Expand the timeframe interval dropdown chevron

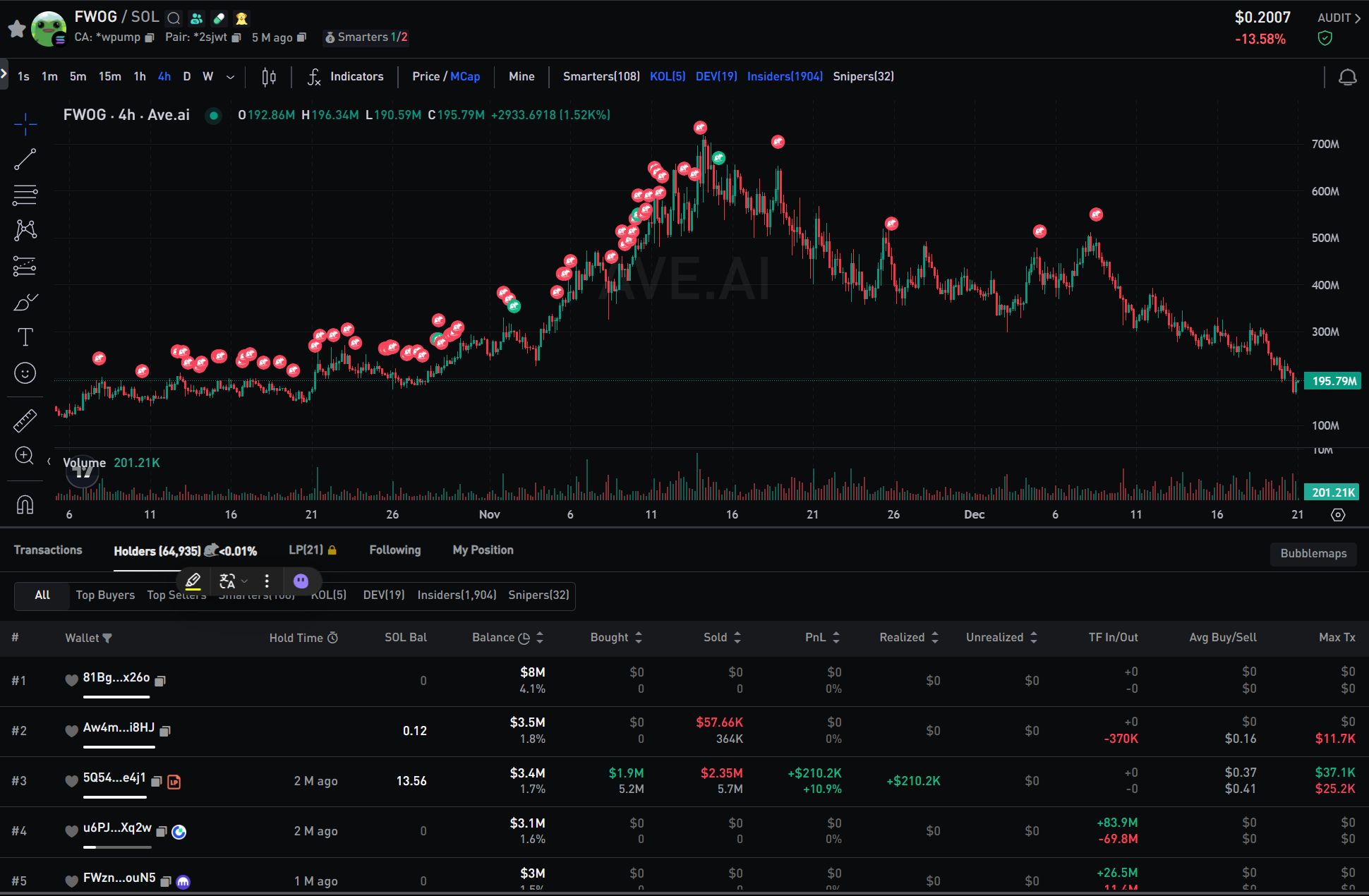tap(230, 77)
